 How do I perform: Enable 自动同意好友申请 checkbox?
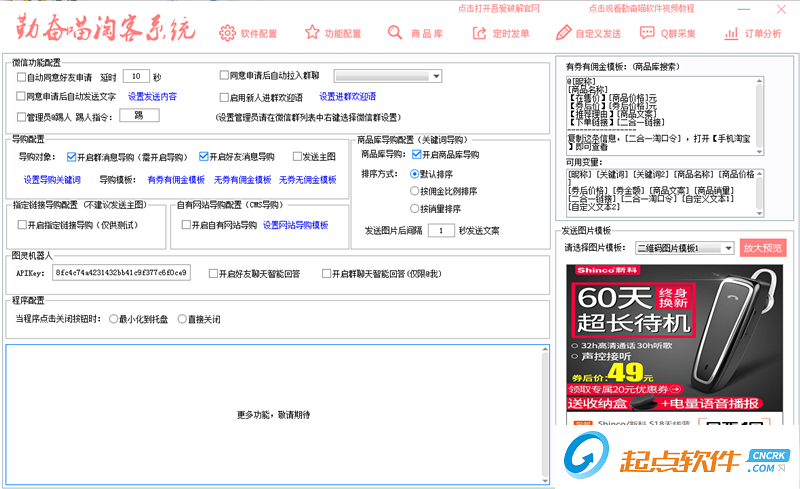click(21, 77)
